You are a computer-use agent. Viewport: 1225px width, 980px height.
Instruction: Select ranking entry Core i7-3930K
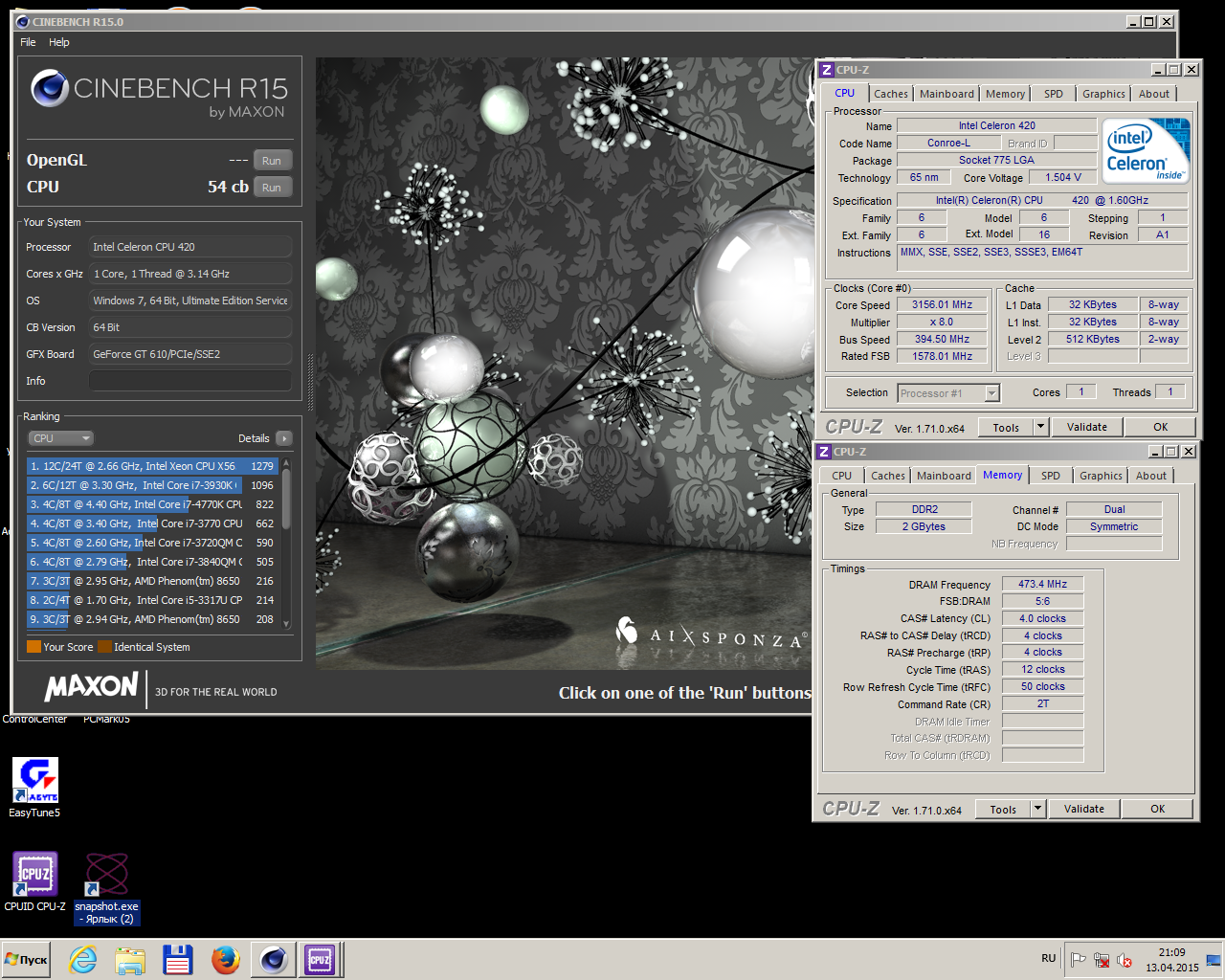click(152, 485)
